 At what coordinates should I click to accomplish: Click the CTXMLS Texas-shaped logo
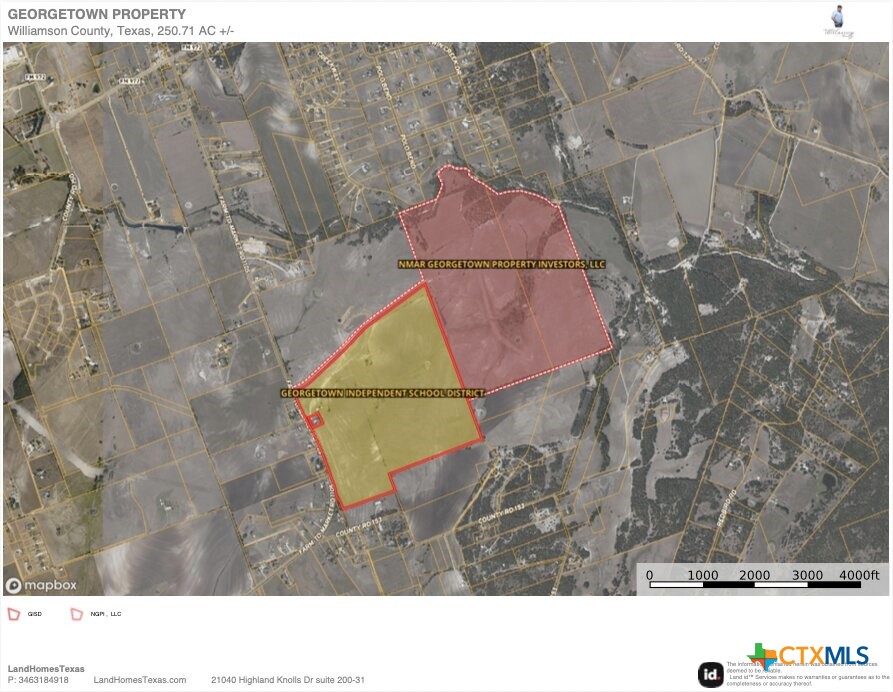coord(763,657)
